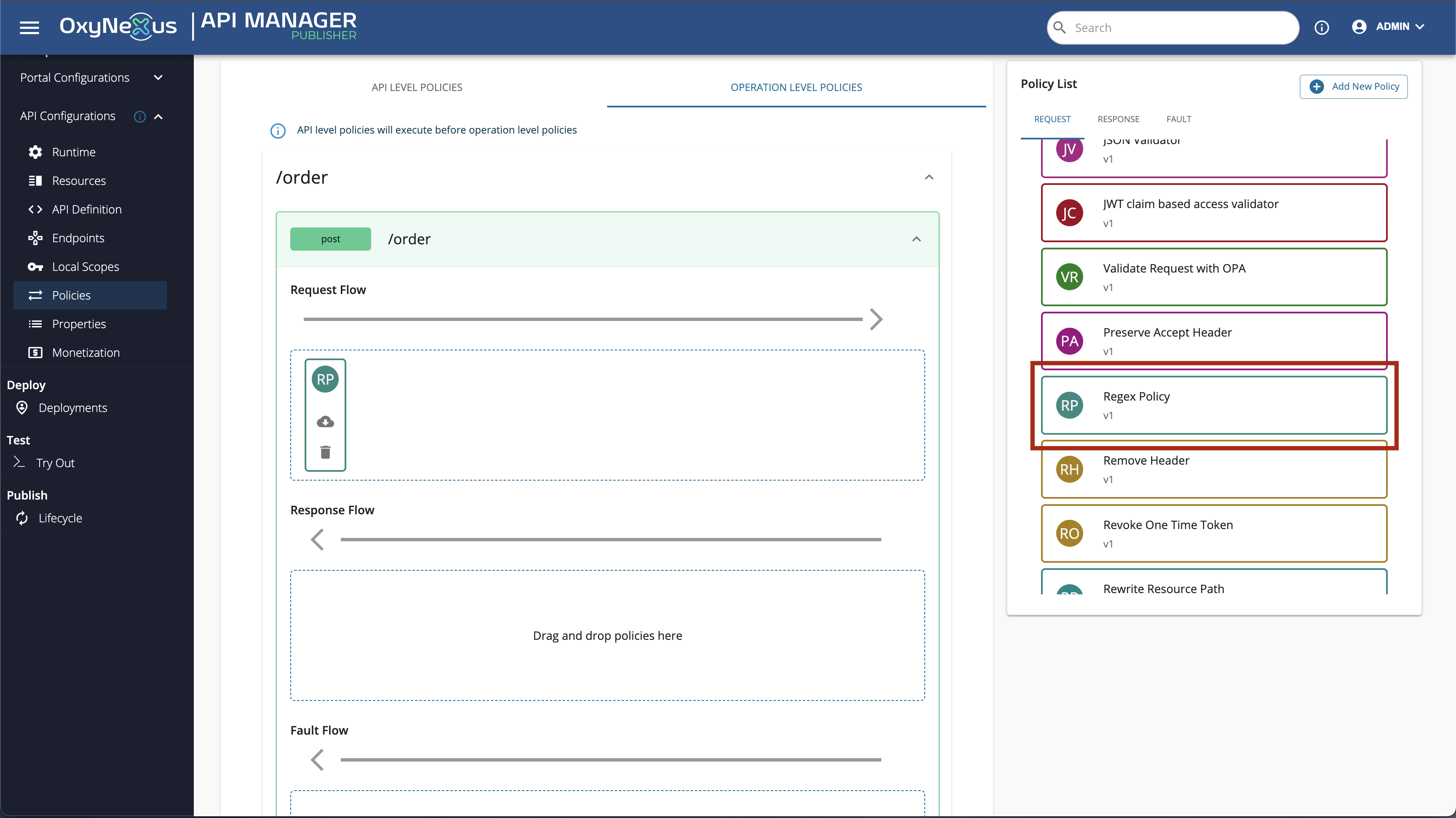
Task: Switch to Response tab in Policy List
Action: [x=1118, y=119]
